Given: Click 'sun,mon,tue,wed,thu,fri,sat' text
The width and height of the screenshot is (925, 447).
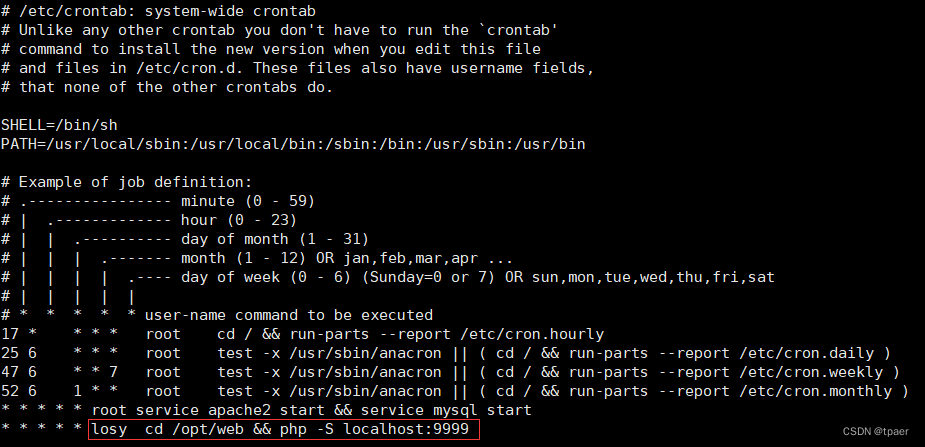Looking at the screenshot, I should click(x=653, y=277).
